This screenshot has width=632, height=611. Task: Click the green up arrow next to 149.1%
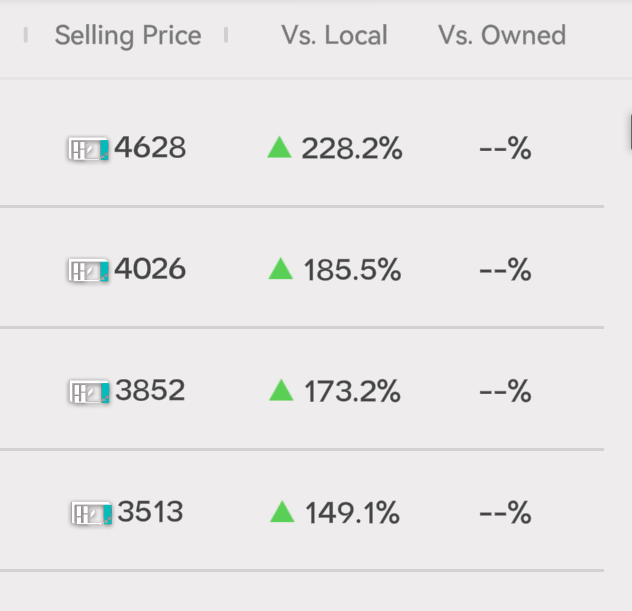pos(282,513)
